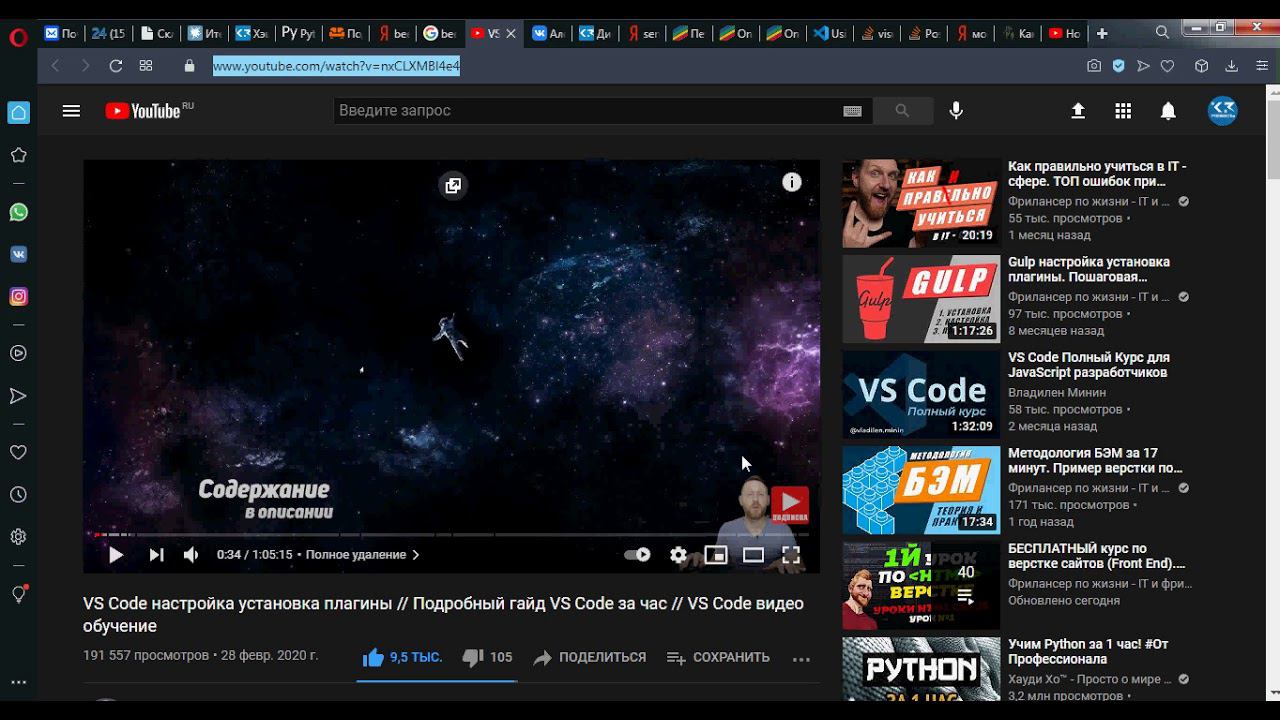
Task: Click the subscribe watermark on the video
Action: (789, 504)
